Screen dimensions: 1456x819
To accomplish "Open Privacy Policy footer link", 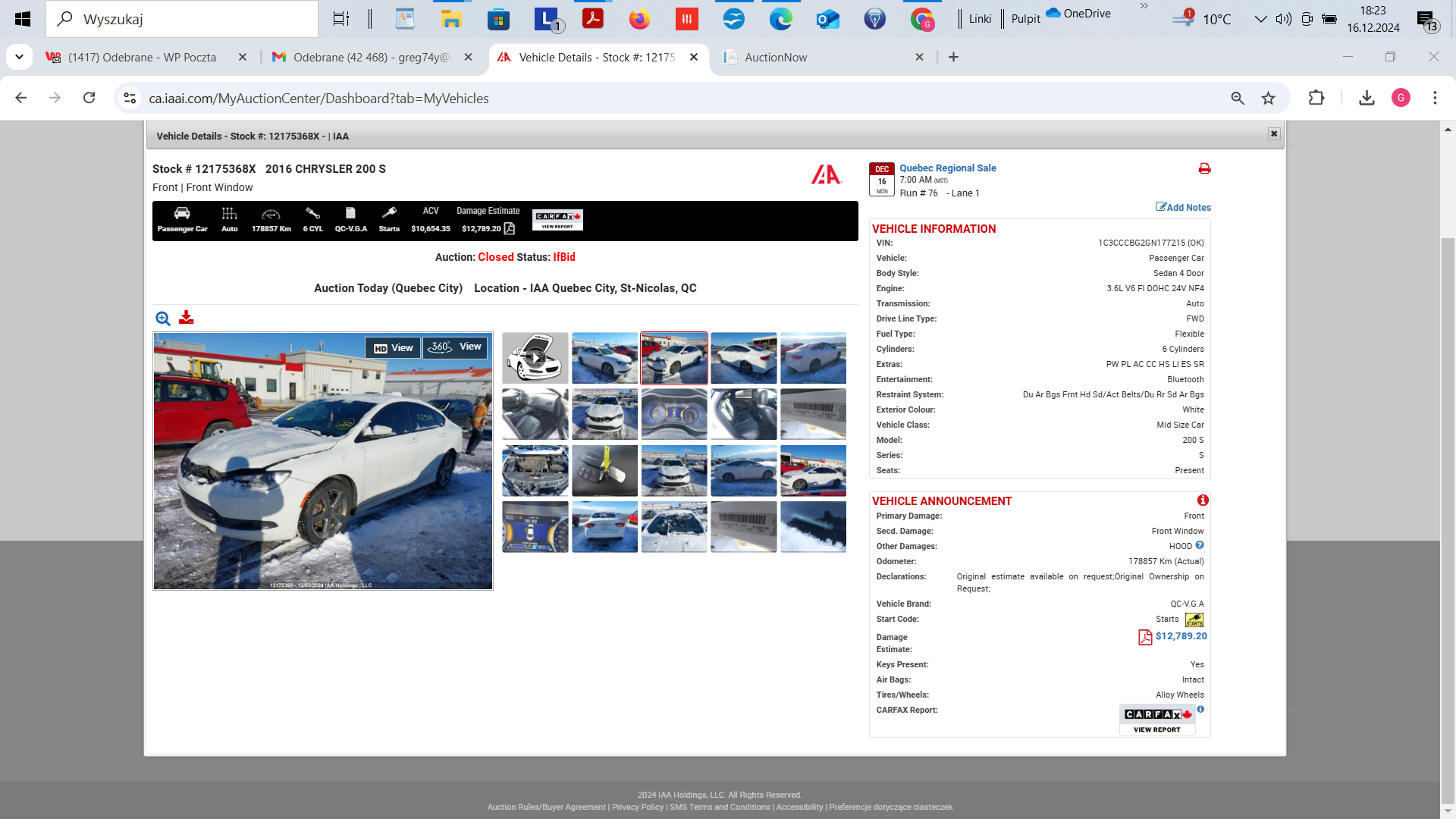I will [638, 807].
